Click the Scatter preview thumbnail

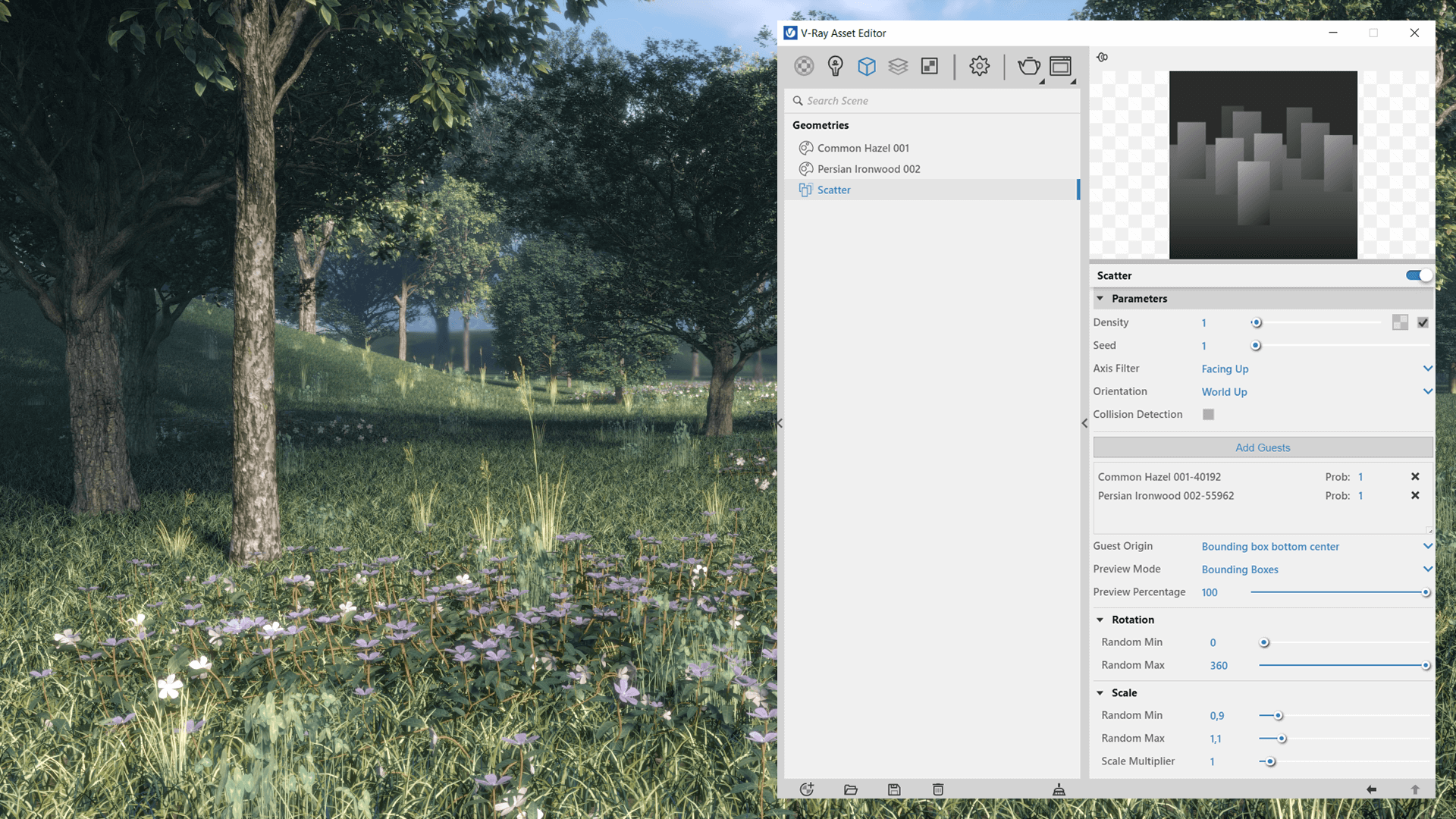tap(1263, 165)
